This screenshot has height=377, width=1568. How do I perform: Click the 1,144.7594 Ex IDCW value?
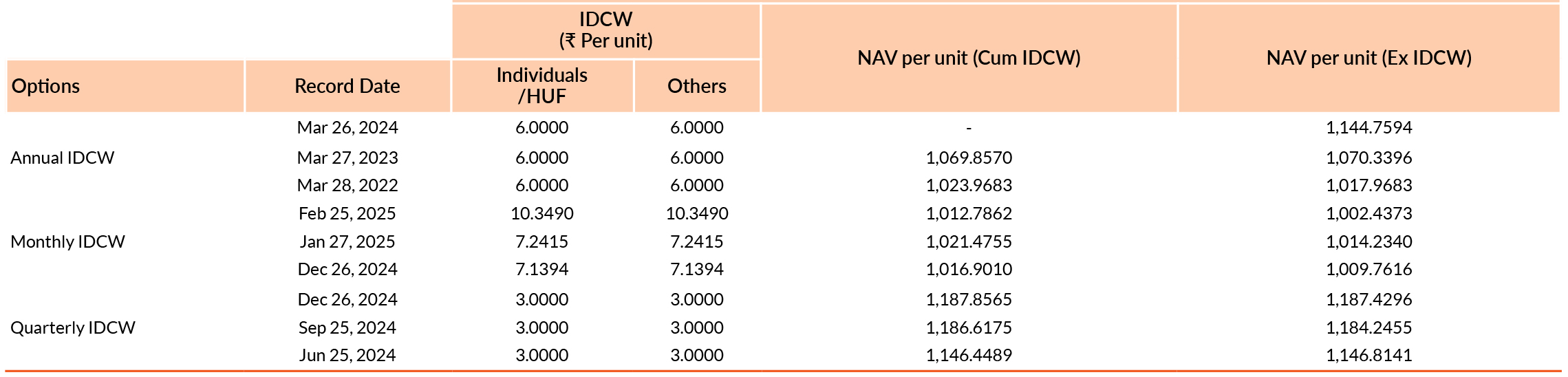click(x=1369, y=127)
